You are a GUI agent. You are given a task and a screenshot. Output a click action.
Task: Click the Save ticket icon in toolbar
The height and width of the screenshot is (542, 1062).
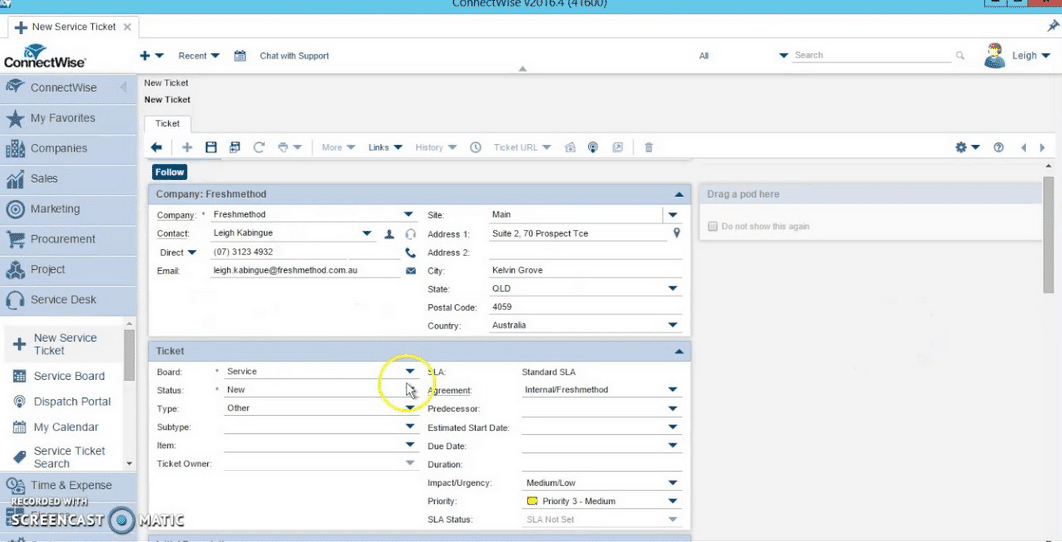[x=211, y=147]
